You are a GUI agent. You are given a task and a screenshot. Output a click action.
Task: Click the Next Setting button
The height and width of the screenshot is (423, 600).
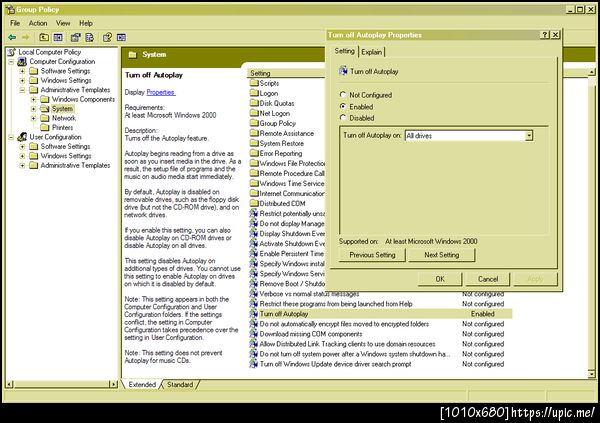tap(442, 255)
